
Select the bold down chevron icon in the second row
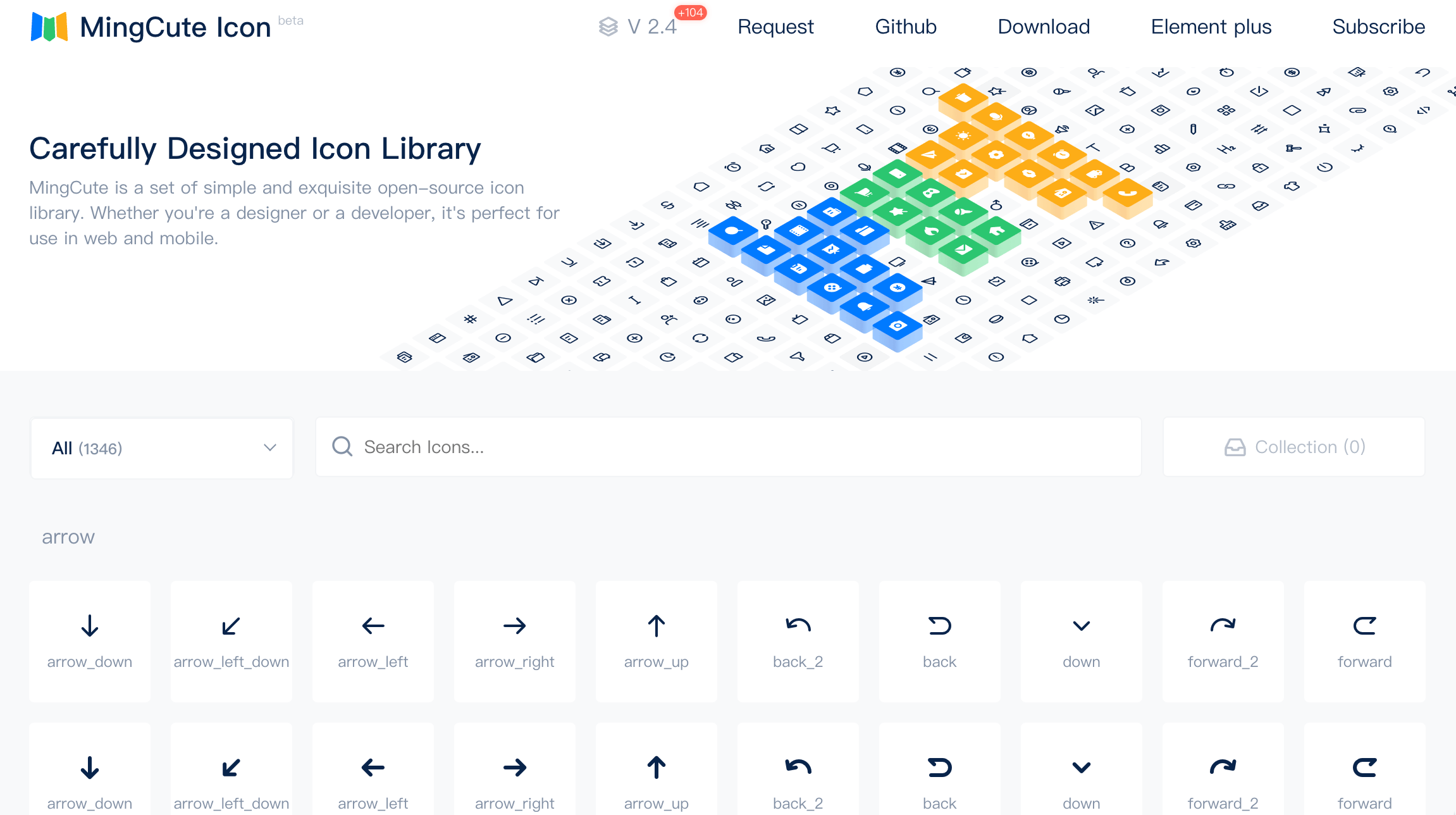[1082, 768]
